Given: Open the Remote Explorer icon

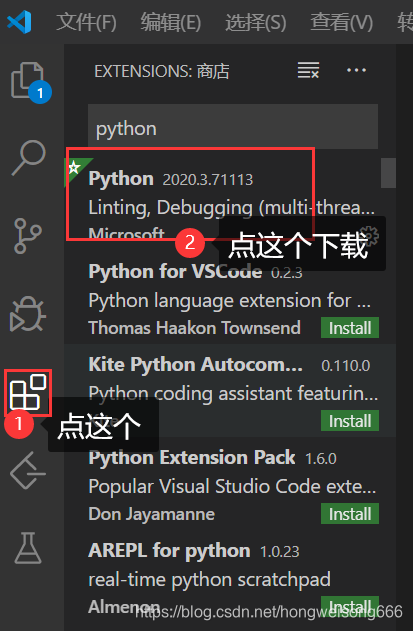Looking at the screenshot, I should 28,470.
